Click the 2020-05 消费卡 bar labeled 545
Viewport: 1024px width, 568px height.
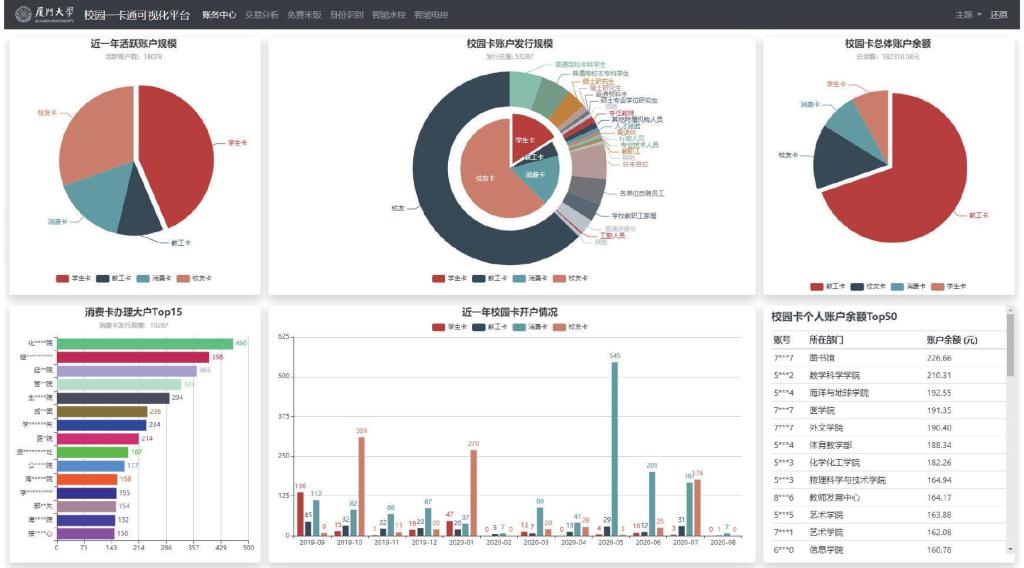point(614,449)
